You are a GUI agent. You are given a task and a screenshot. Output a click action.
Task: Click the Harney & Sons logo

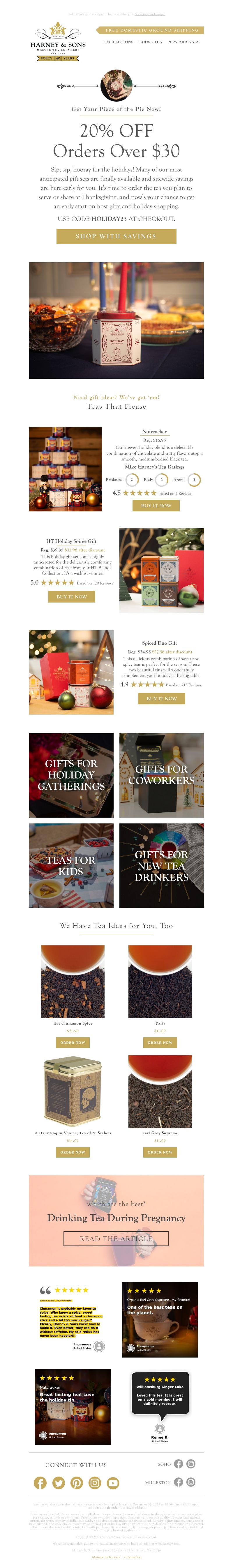pos(58,41)
